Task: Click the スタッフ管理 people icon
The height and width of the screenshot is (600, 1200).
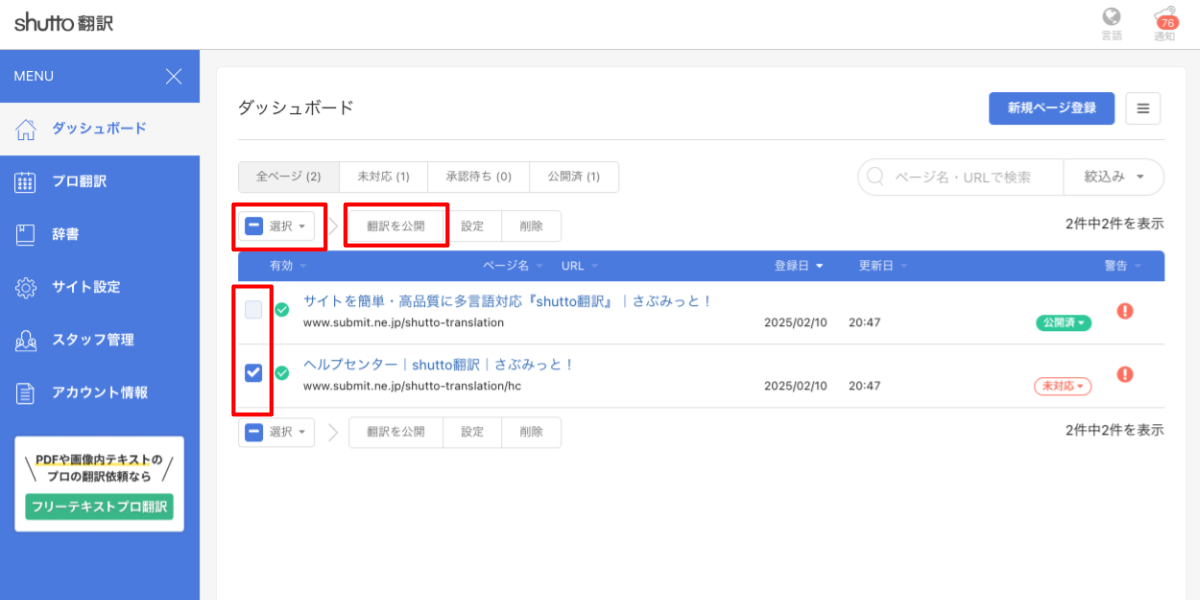Action: (x=26, y=340)
